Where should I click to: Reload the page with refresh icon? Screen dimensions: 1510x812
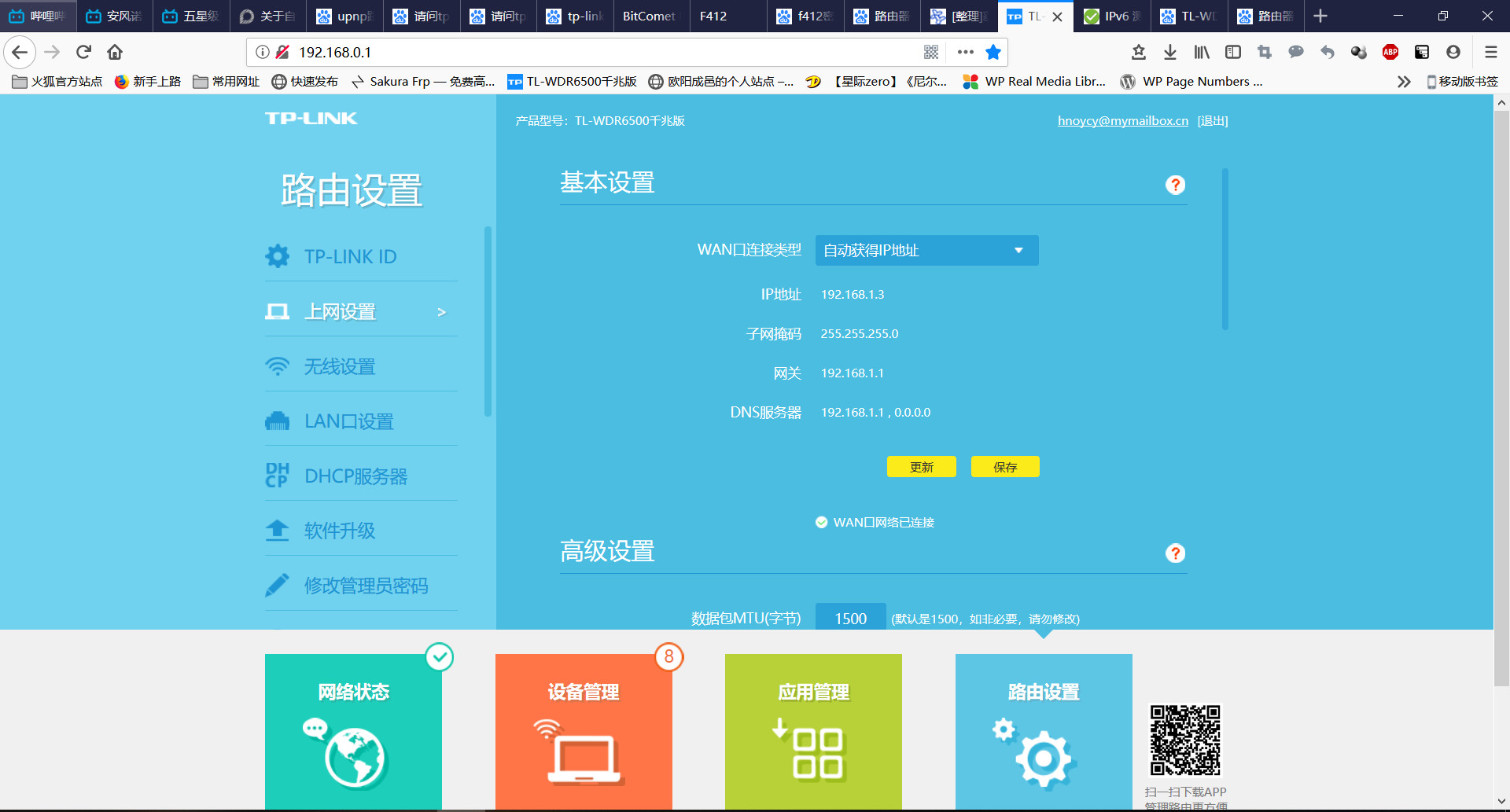click(x=83, y=52)
